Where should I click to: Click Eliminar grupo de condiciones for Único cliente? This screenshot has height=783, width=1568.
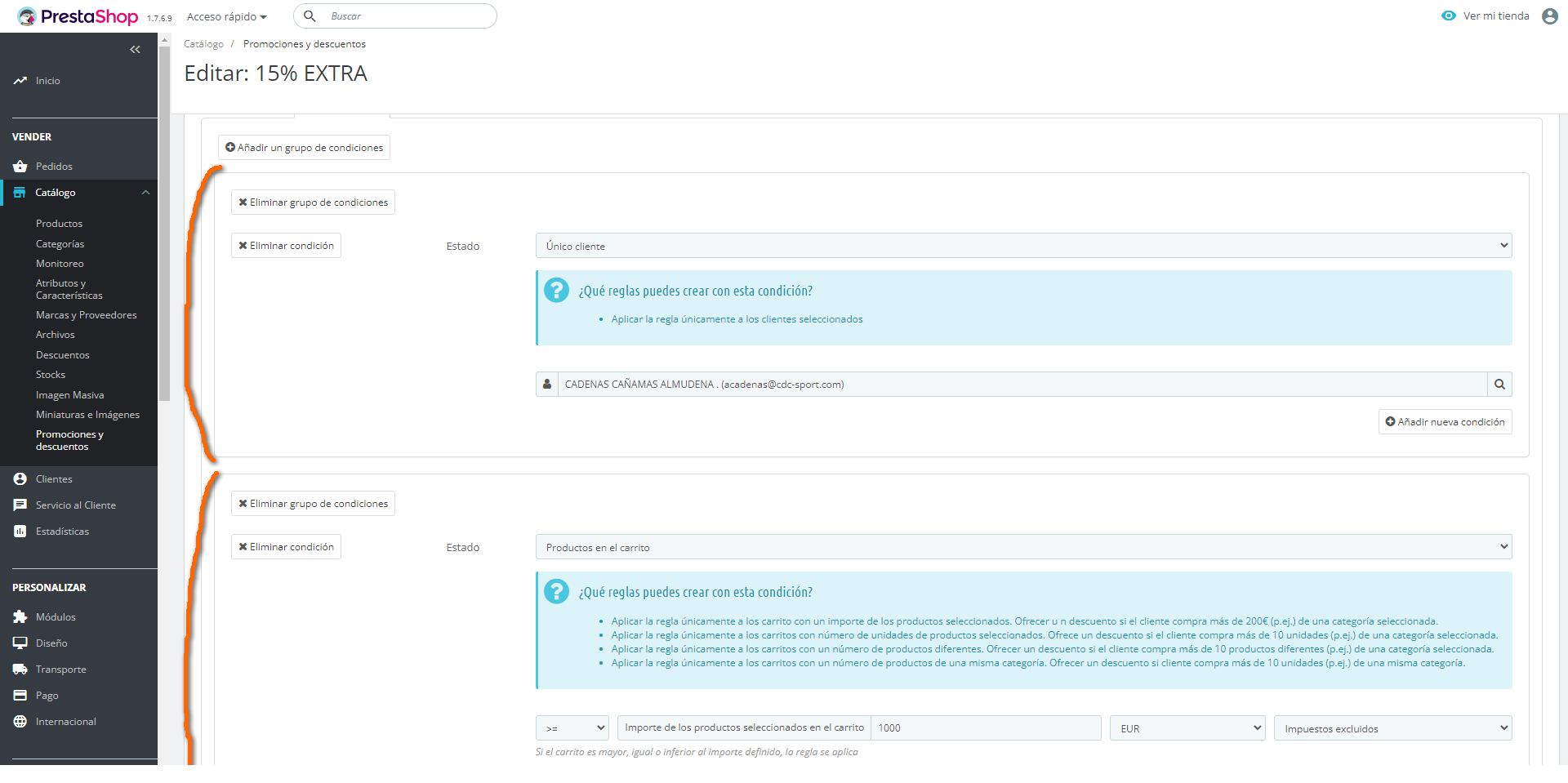(313, 202)
